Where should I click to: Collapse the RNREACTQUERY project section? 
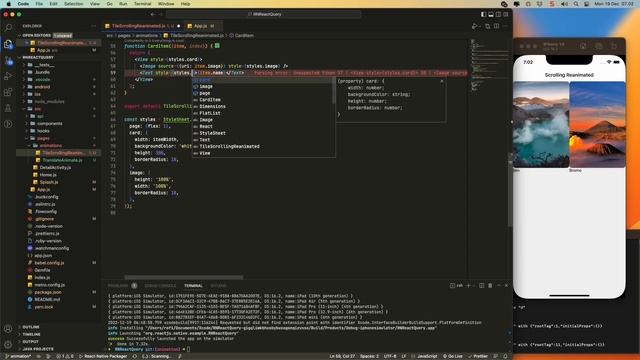tap(38, 58)
